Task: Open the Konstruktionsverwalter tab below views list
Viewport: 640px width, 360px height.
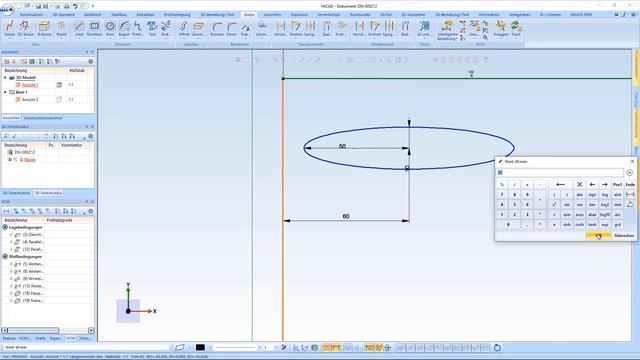Action: click(x=43, y=118)
